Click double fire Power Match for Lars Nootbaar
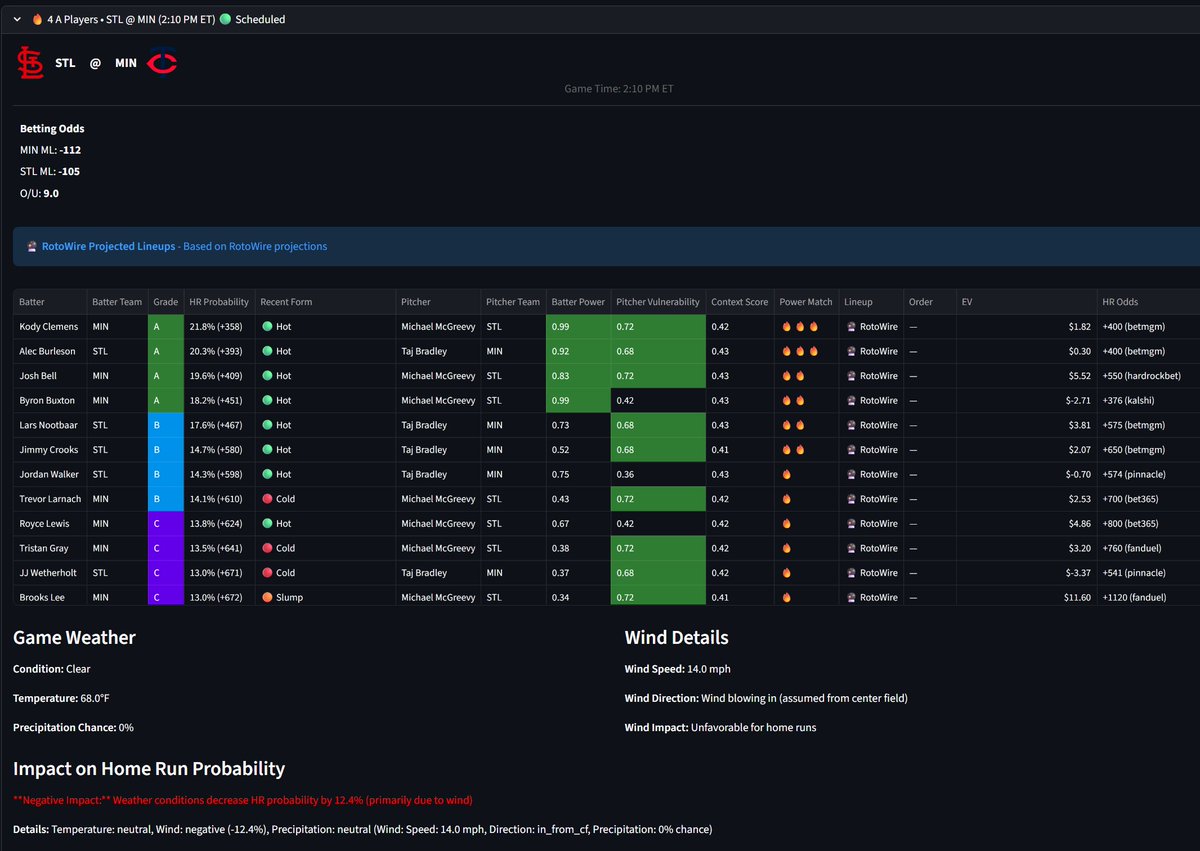1200x851 pixels. pyautogui.click(x=792, y=425)
